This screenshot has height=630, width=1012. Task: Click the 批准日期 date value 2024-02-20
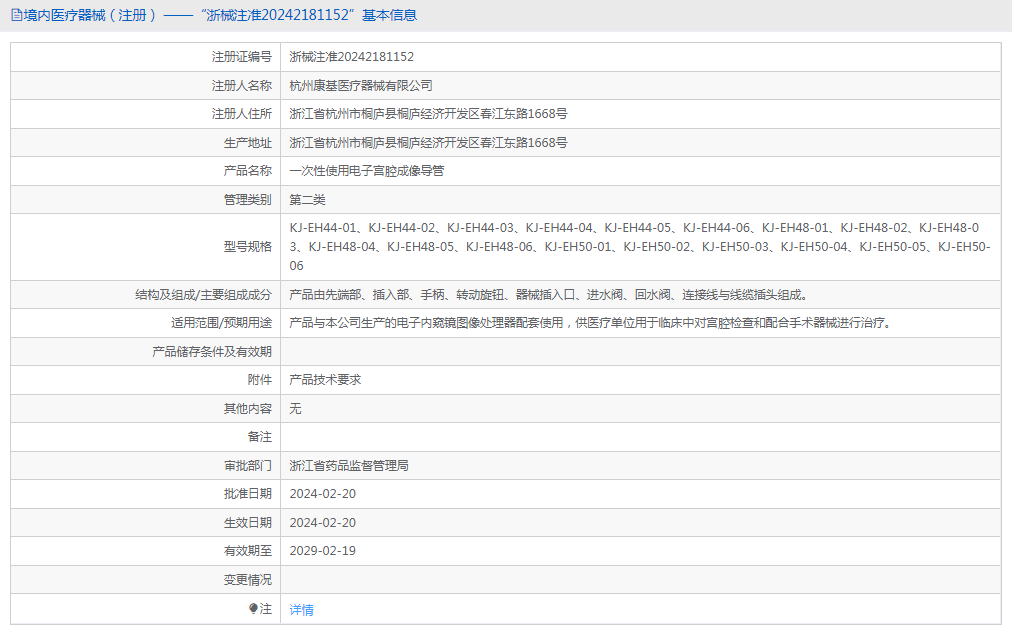tap(323, 494)
